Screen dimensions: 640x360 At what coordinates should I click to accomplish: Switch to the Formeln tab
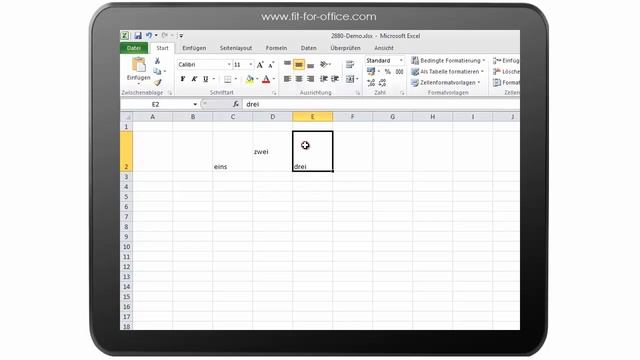(276, 48)
